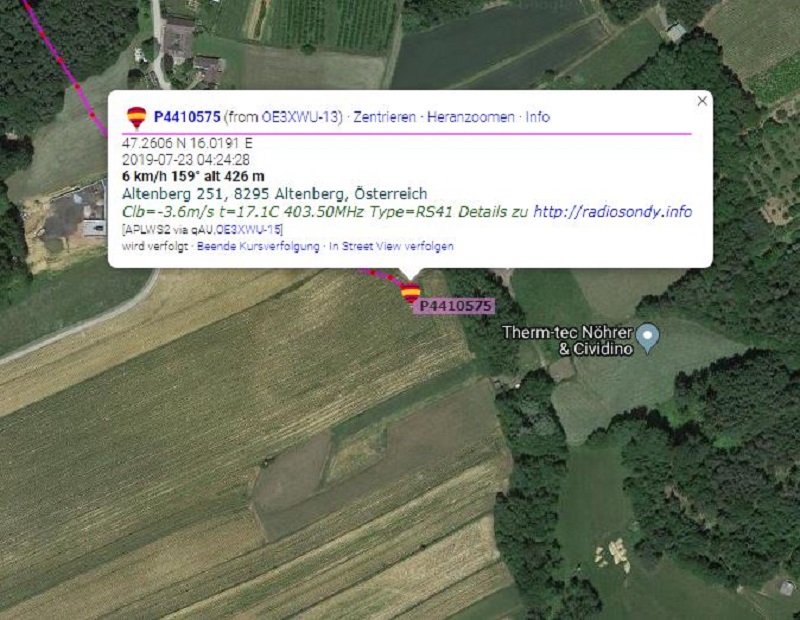Select the balloon marker on the map
The image size is (800, 620).
(x=411, y=292)
